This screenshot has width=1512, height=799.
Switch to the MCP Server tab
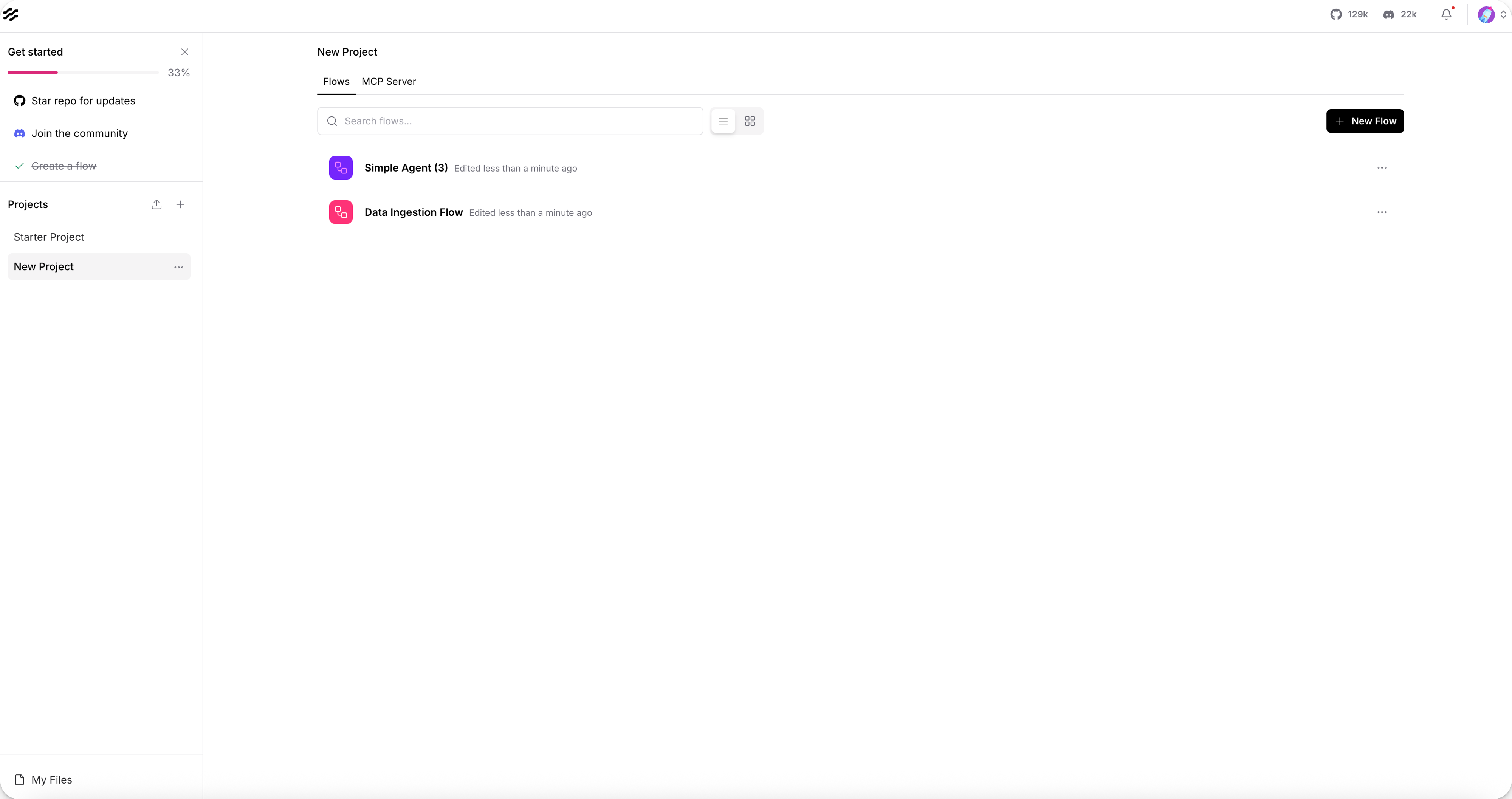point(389,82)
